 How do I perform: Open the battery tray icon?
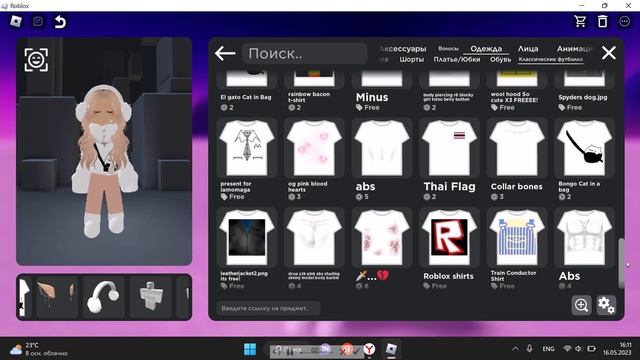(x=591, y=349)
